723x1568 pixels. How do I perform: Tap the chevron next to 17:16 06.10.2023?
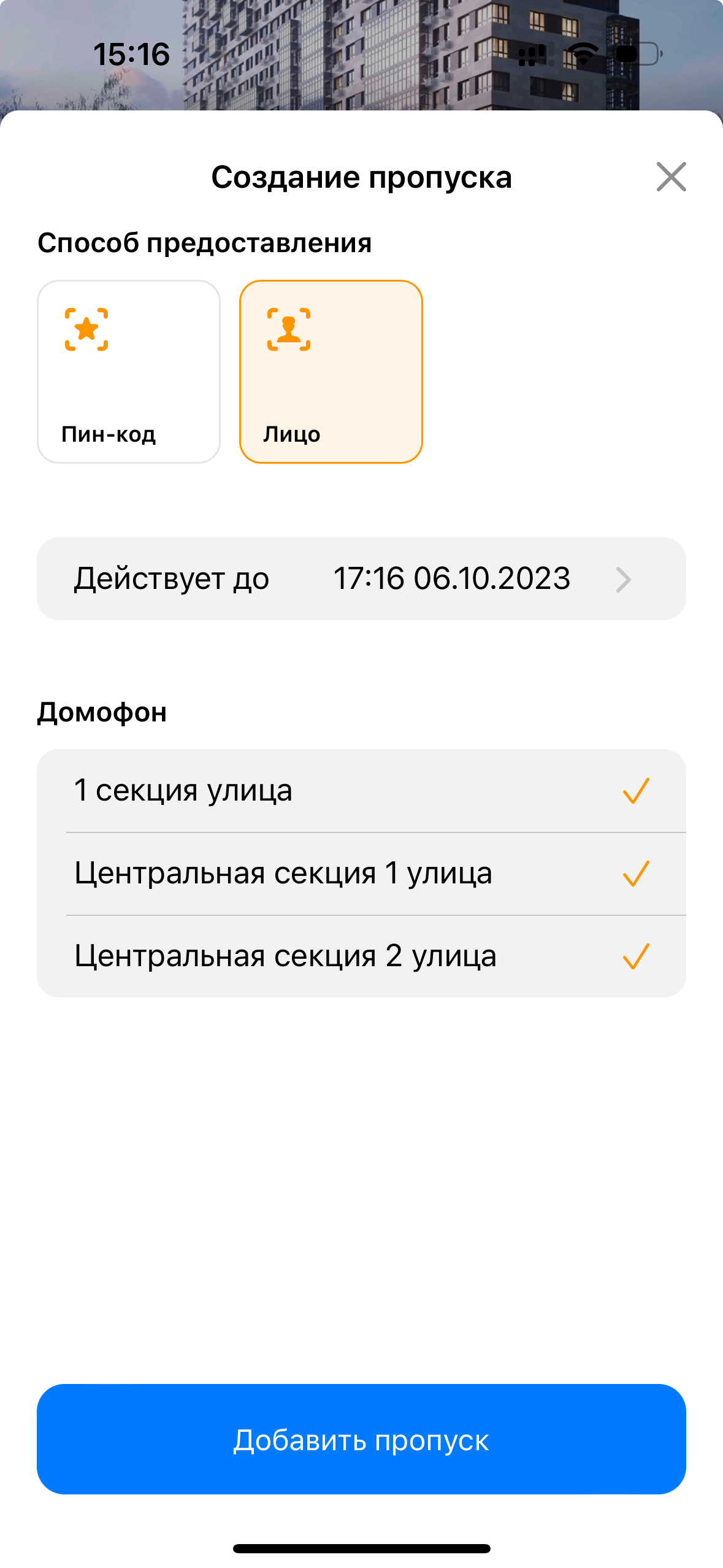[623, 579]
